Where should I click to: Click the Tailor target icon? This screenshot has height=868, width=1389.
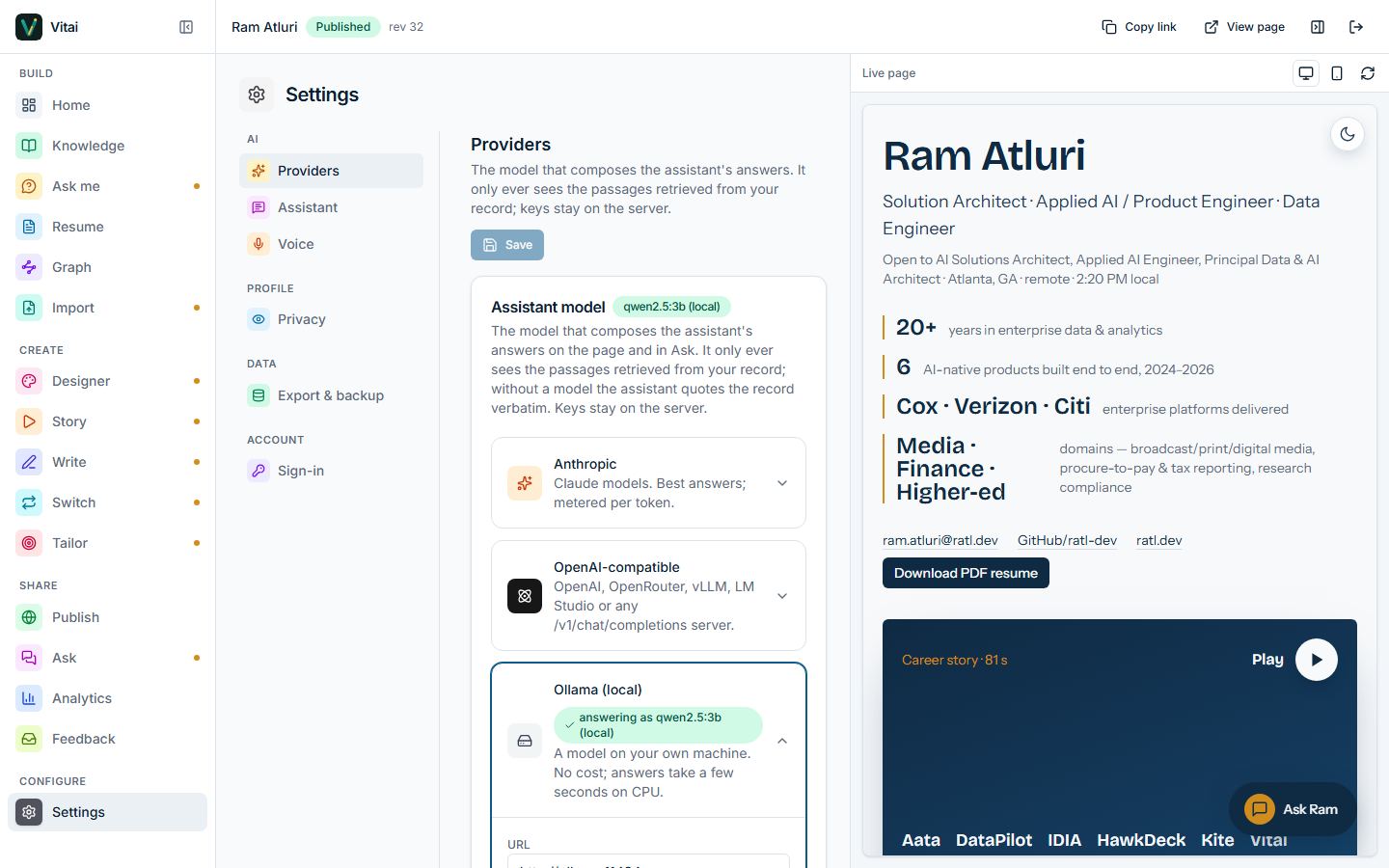pyautogui.click(x=29, y=543)
